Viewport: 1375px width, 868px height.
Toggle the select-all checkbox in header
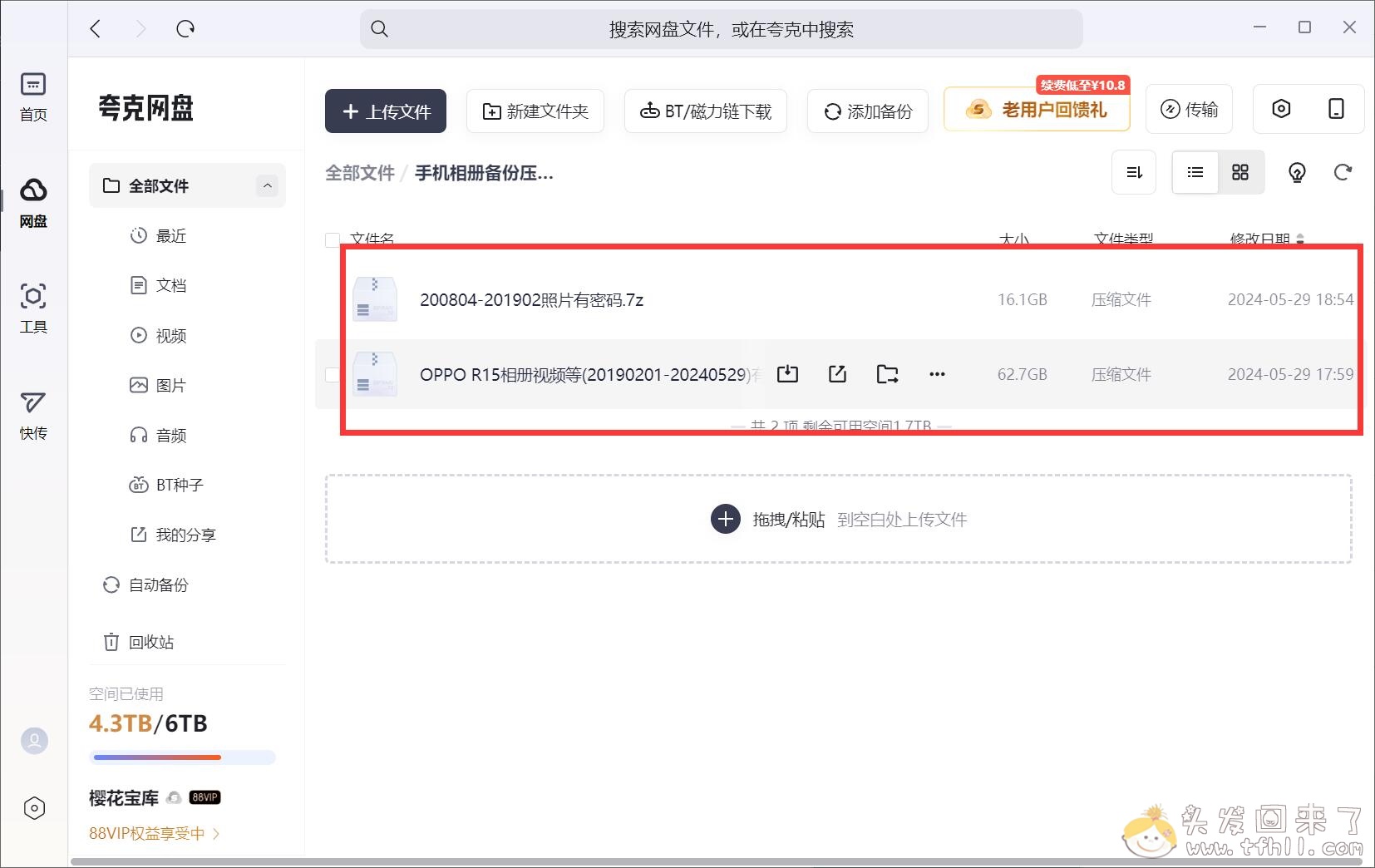332,240
